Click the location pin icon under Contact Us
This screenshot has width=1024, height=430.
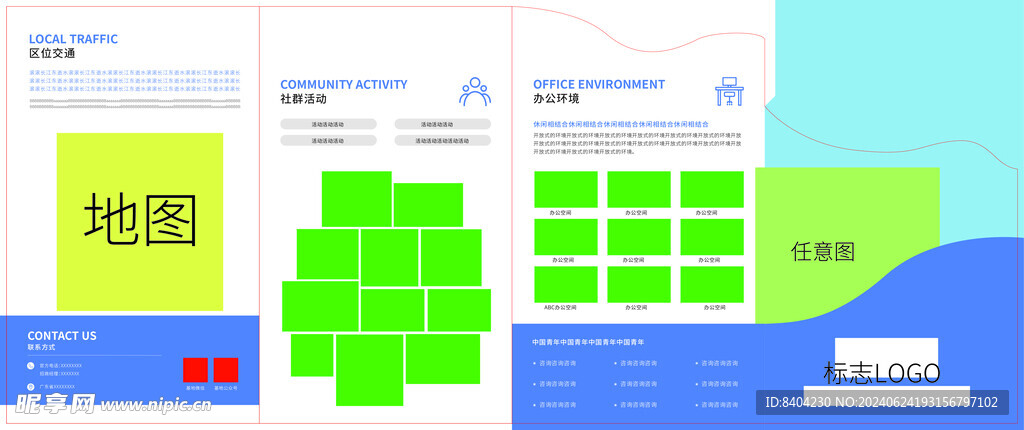tap(31, 386)
